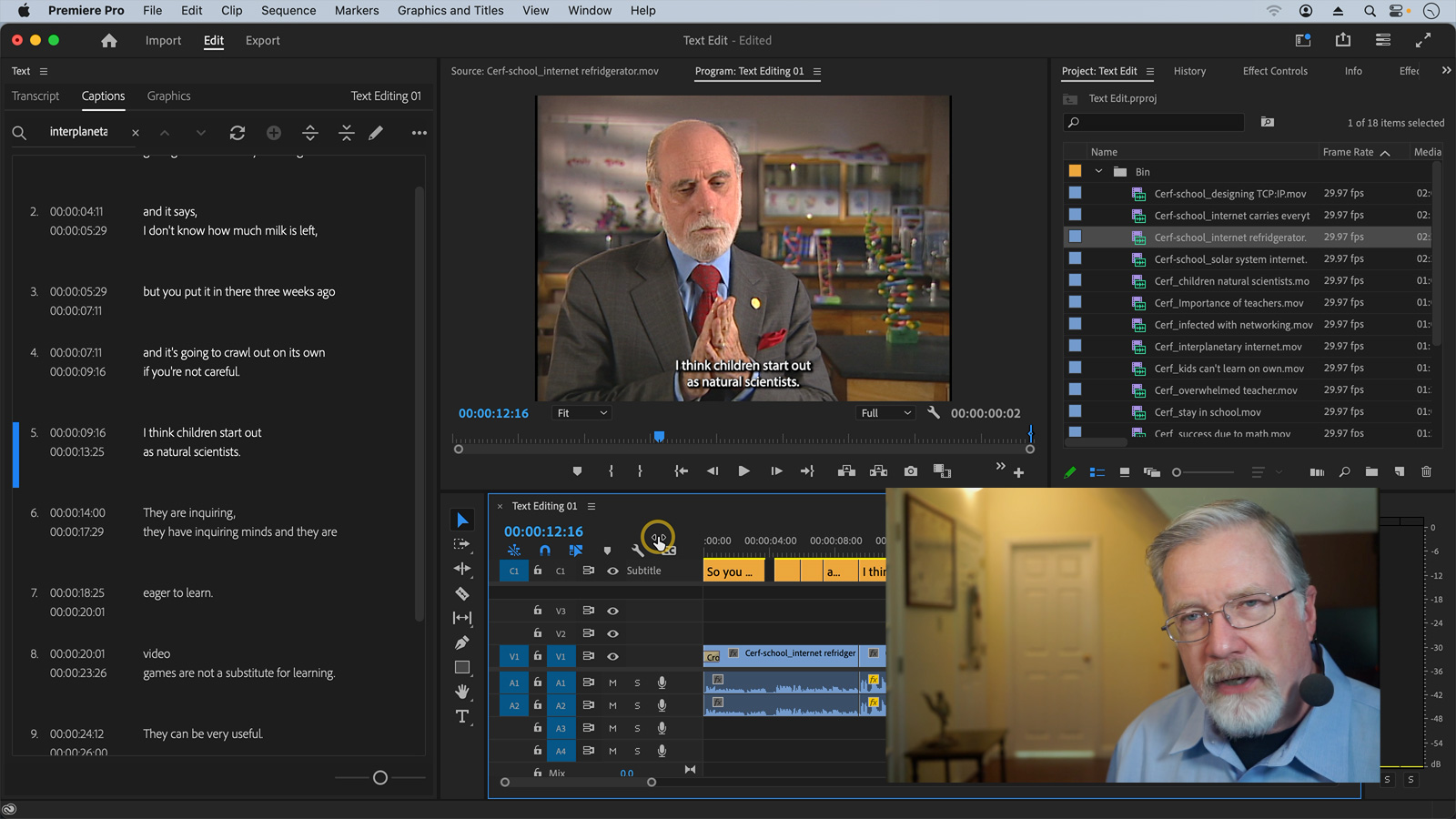The width and height of the screenshot is (1456, 819).
Task: Click the Quick Export share icon
Action: pyautogui.click(x=1343, y=40)
